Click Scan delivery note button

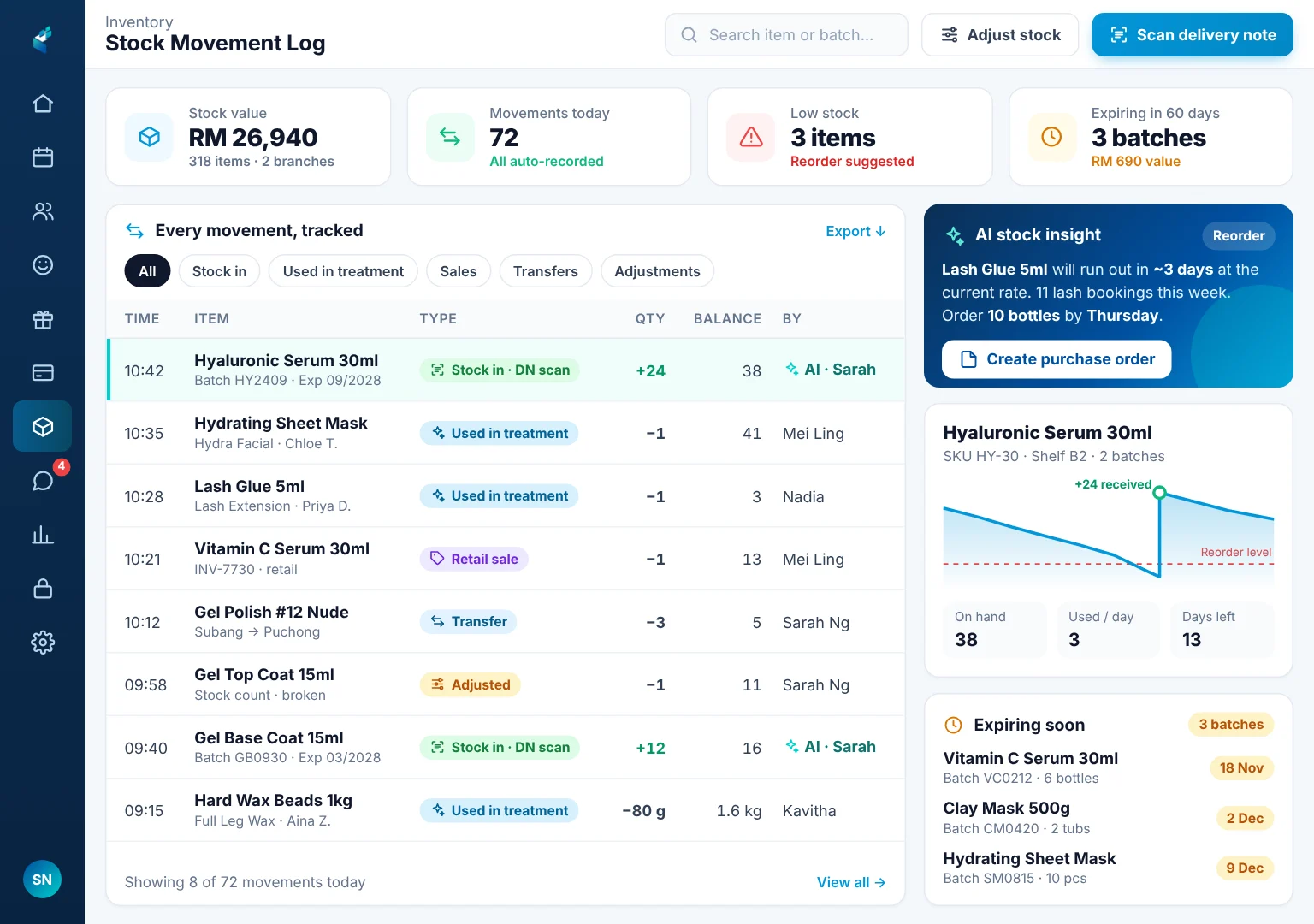click(x=1193, y=35)
